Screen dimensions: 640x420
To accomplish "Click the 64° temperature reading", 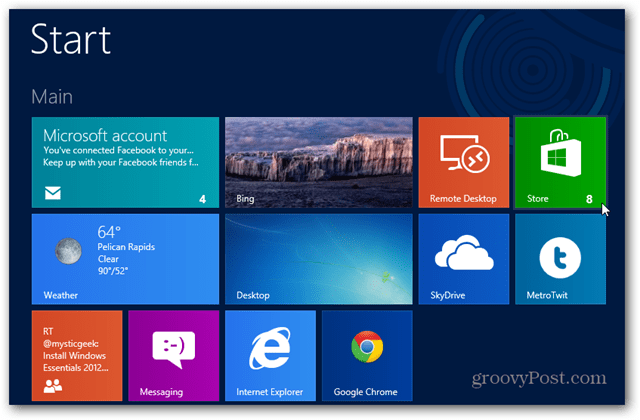I will point(109,232).
